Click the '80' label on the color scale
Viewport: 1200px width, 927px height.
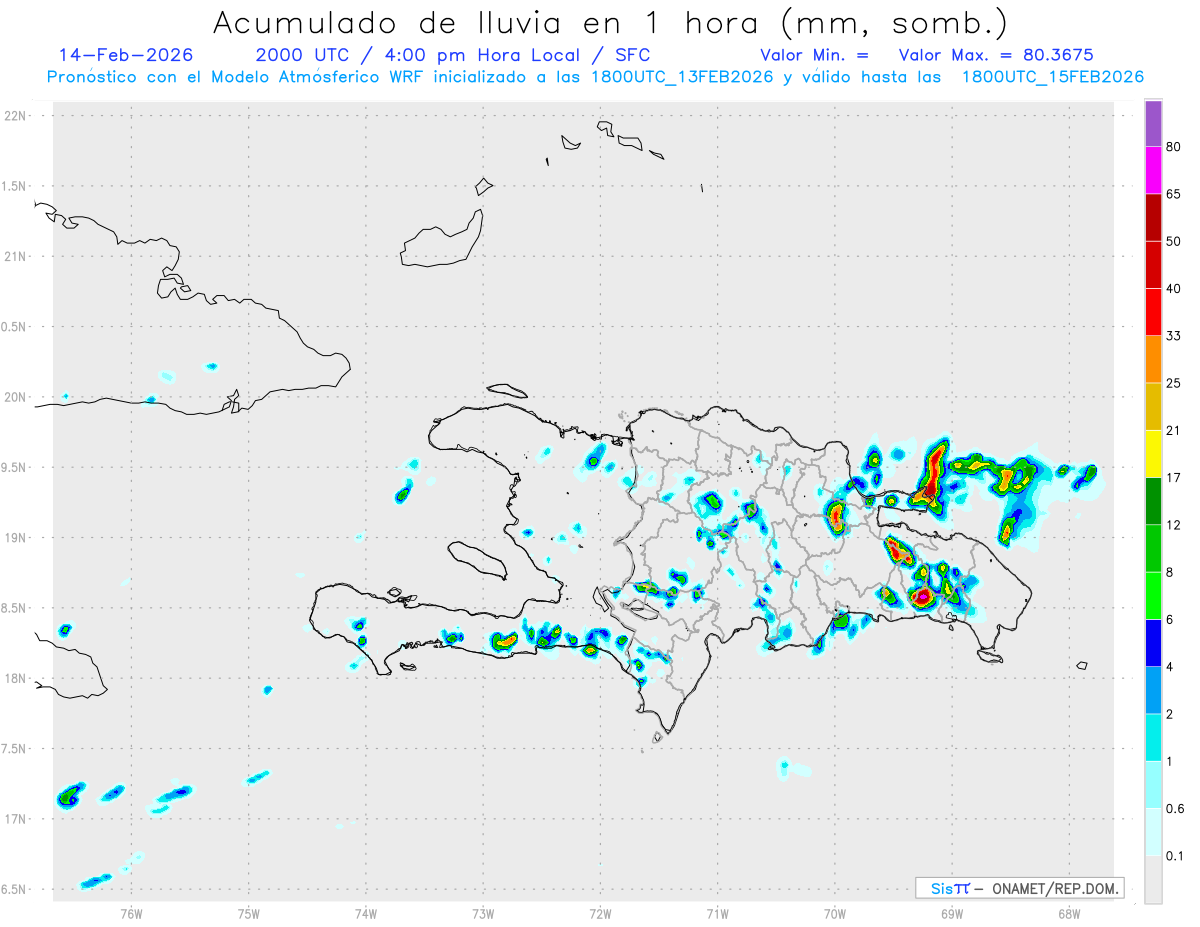click(1174, 147)
